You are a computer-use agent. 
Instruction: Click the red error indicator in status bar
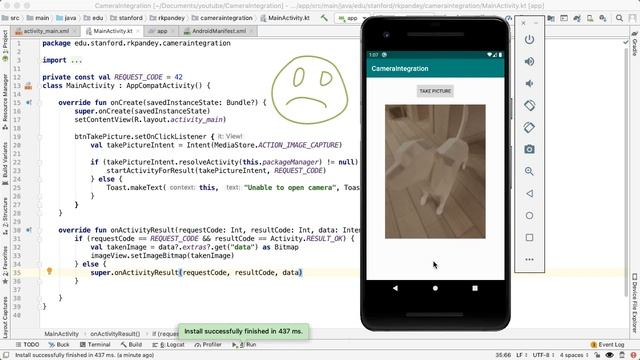pyautogui.click(x=633, y=355)
